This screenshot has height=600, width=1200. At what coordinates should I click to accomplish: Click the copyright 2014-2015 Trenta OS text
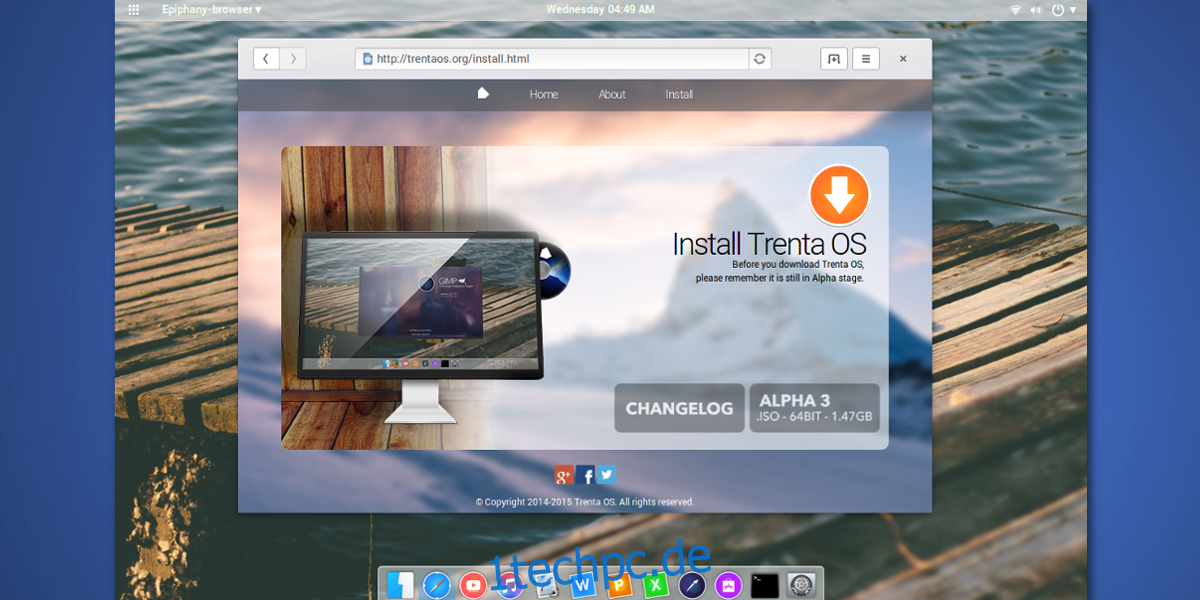(x=585, y=502)
